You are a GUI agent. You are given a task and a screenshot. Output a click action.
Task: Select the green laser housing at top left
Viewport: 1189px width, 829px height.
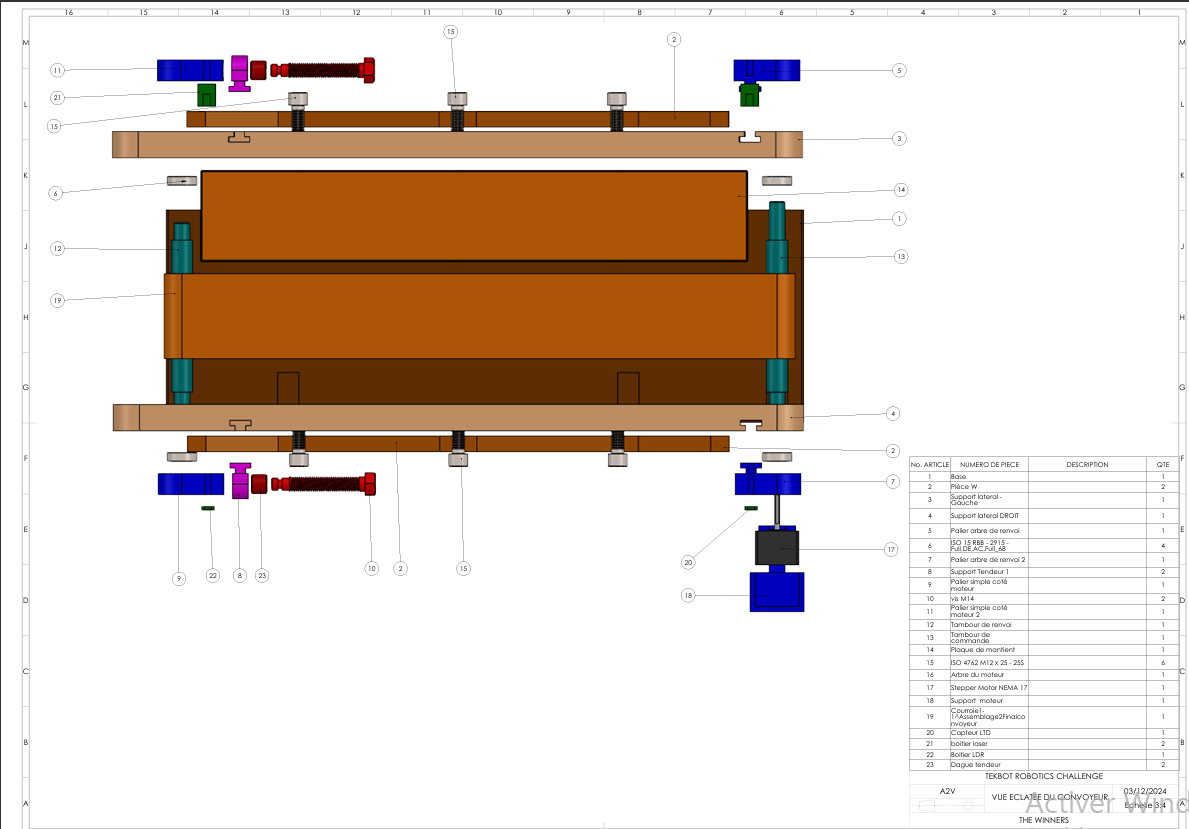[x=207, y=95]
